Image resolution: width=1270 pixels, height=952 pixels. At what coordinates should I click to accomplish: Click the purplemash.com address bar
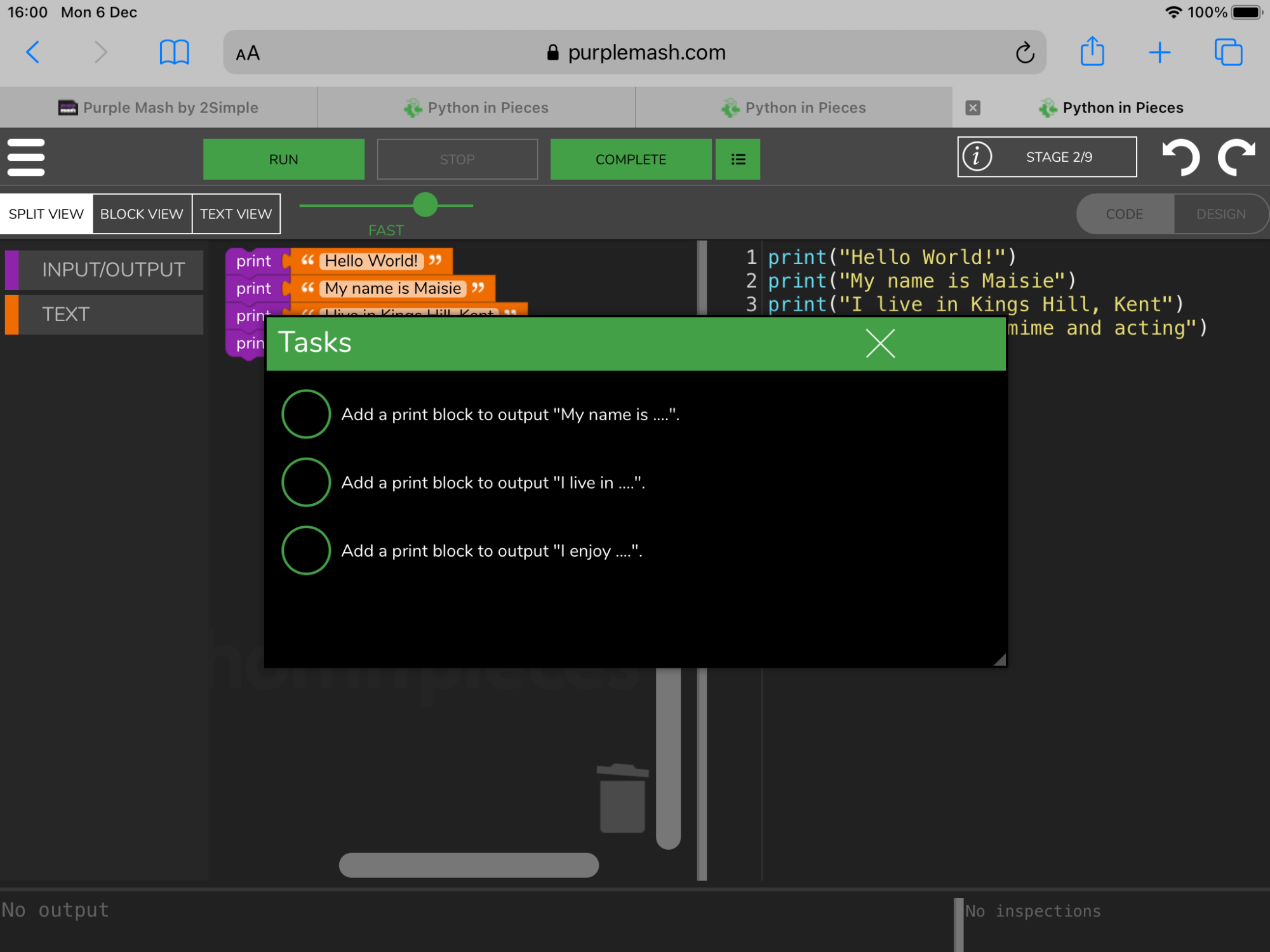(635, 52)
